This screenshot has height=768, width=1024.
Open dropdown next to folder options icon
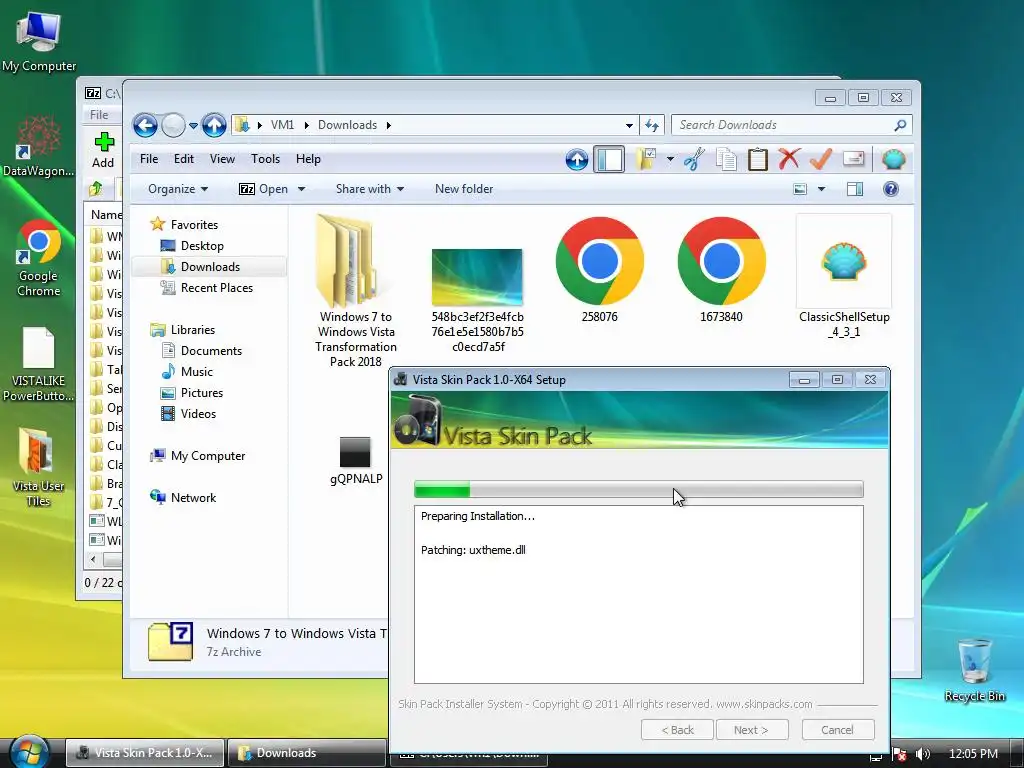tap(670, 159)
